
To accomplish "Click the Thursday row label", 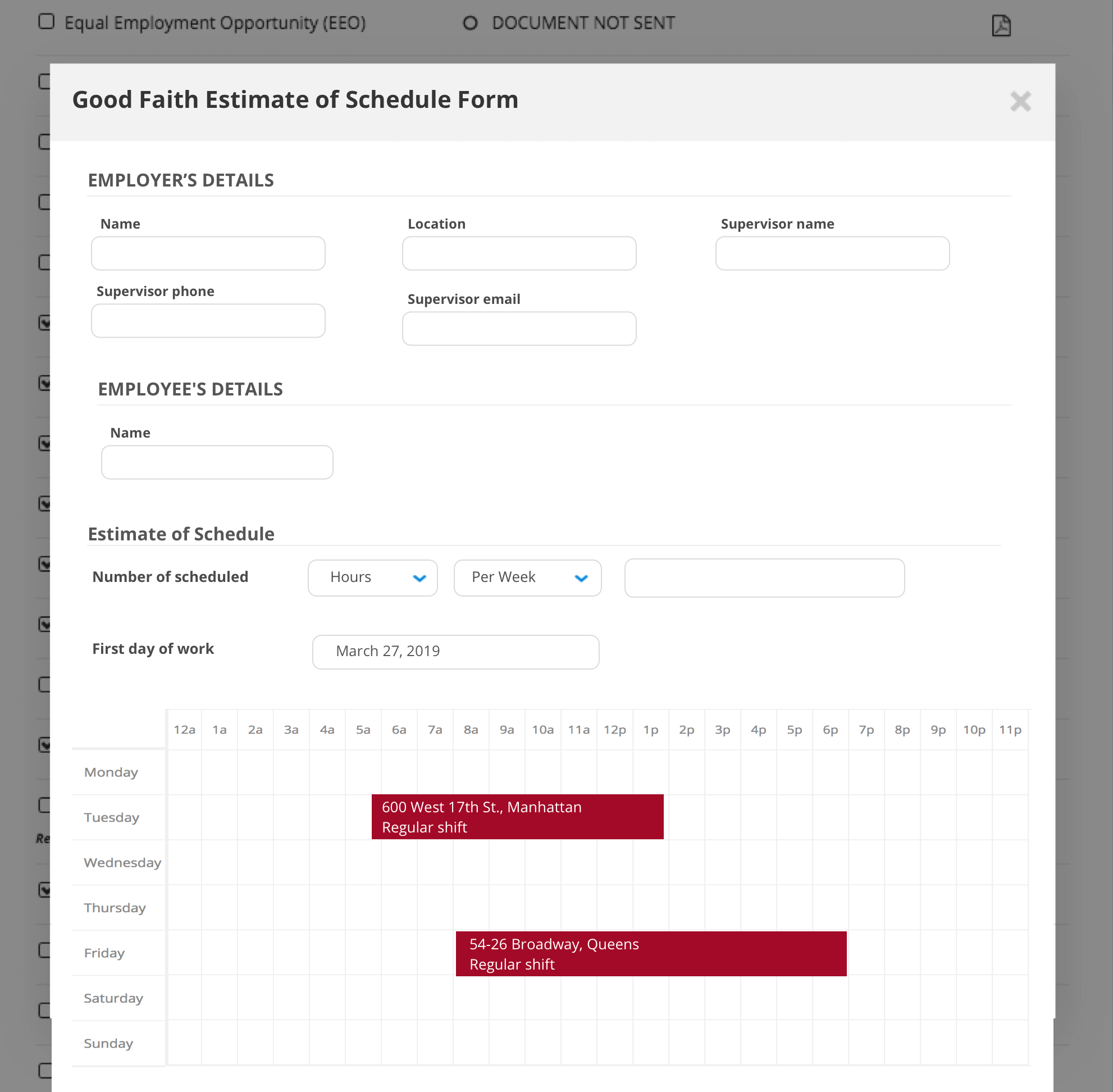I will coord(115,908).
